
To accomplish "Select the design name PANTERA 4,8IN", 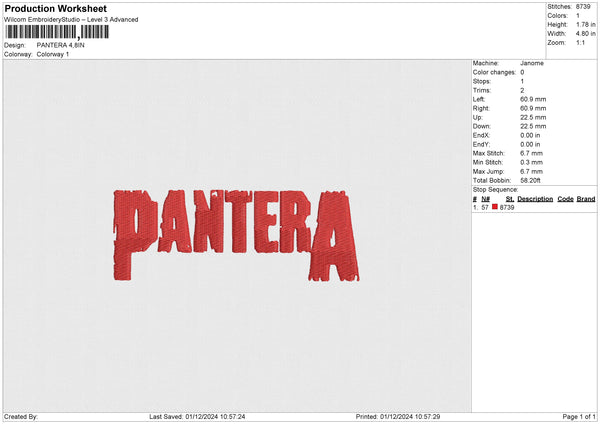I will [x=60, y=45].
